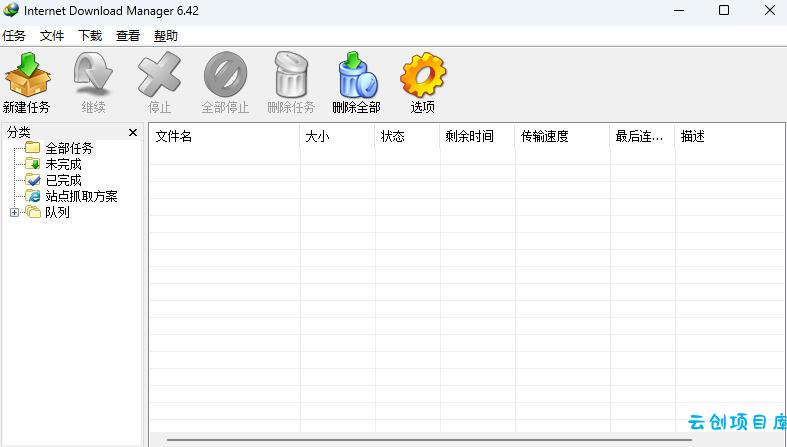
Task: Select the 全部任务 folder icon
Action: (x=33, y=147)
